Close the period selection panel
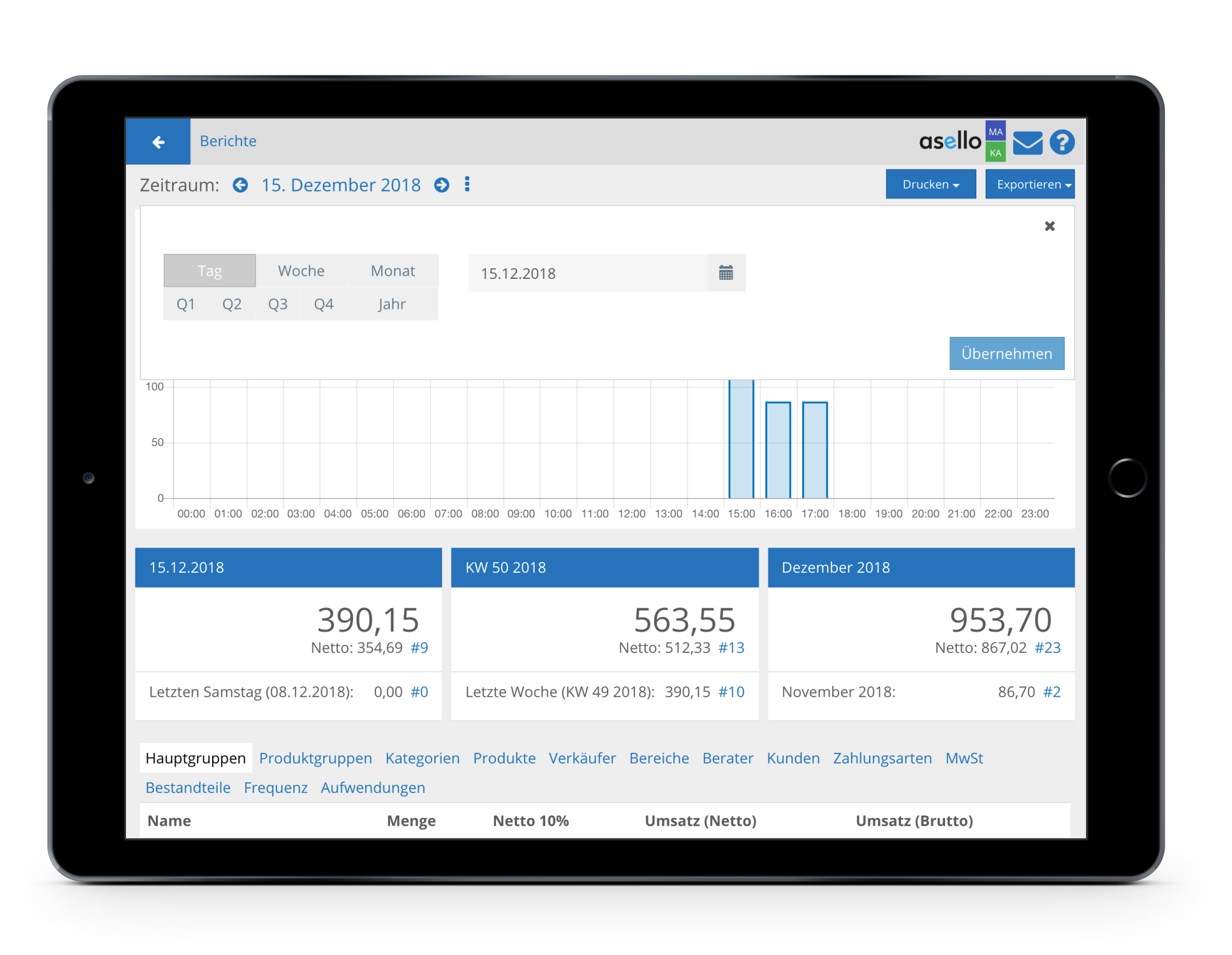The height and width of the screenshot is (955, 1232). coord(1049,226)
